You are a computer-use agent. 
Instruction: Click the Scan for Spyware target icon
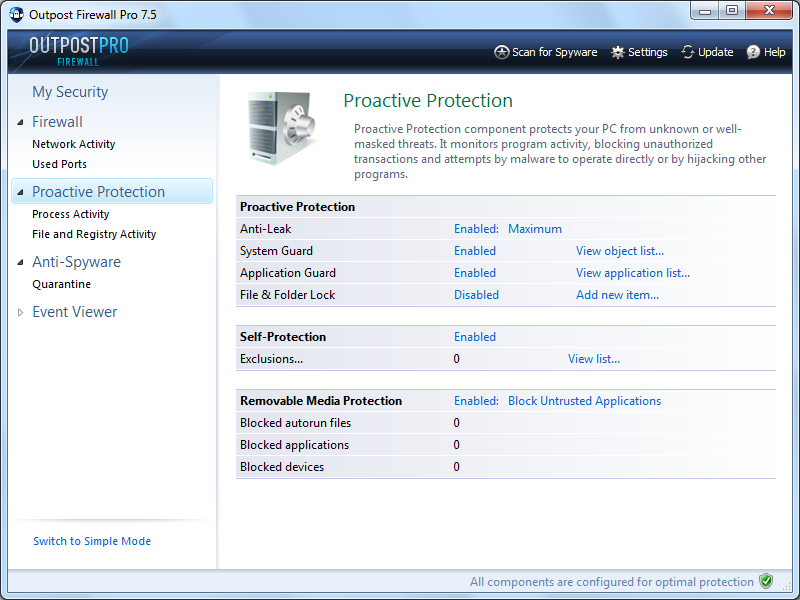tap(502, 52)
